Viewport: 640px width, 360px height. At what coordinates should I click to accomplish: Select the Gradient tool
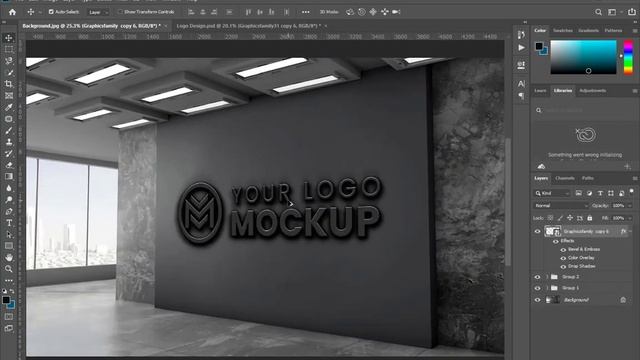pos(9,176)
